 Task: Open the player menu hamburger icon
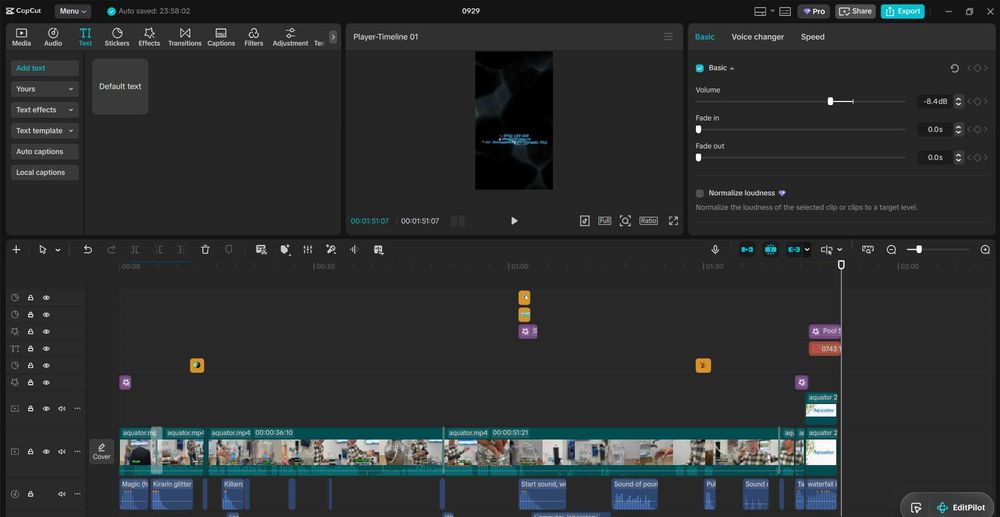click(668, 37)
